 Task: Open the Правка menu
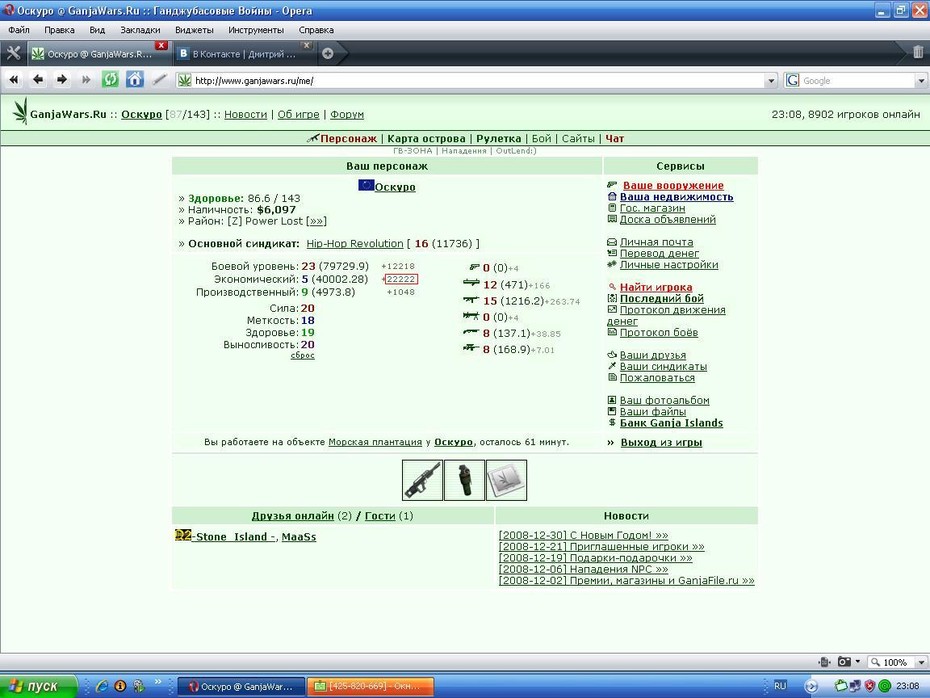pyautogui.click(x=59, y=30)
